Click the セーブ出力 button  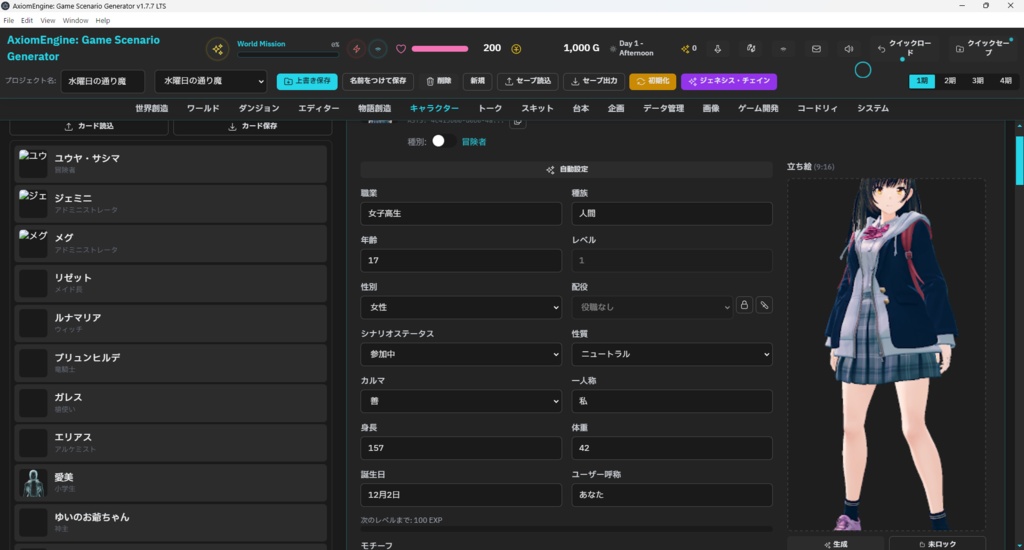pos(594,81)
